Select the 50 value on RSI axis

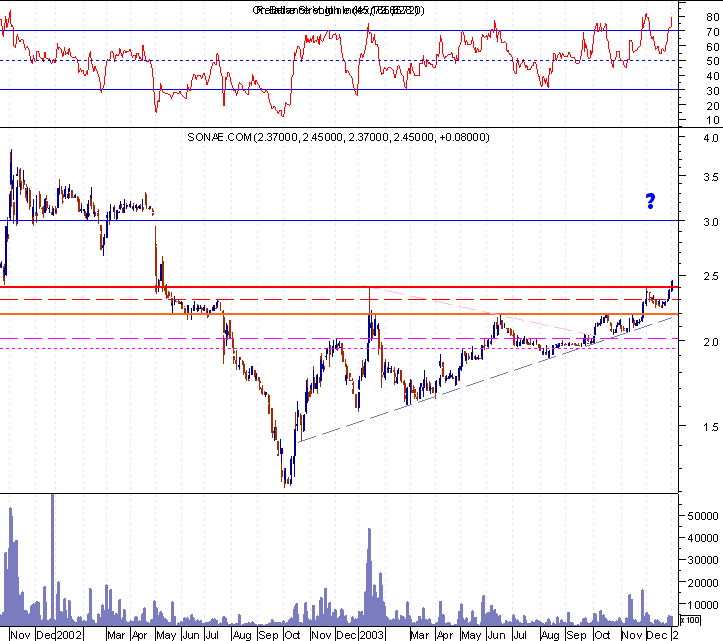coord(712,61)
